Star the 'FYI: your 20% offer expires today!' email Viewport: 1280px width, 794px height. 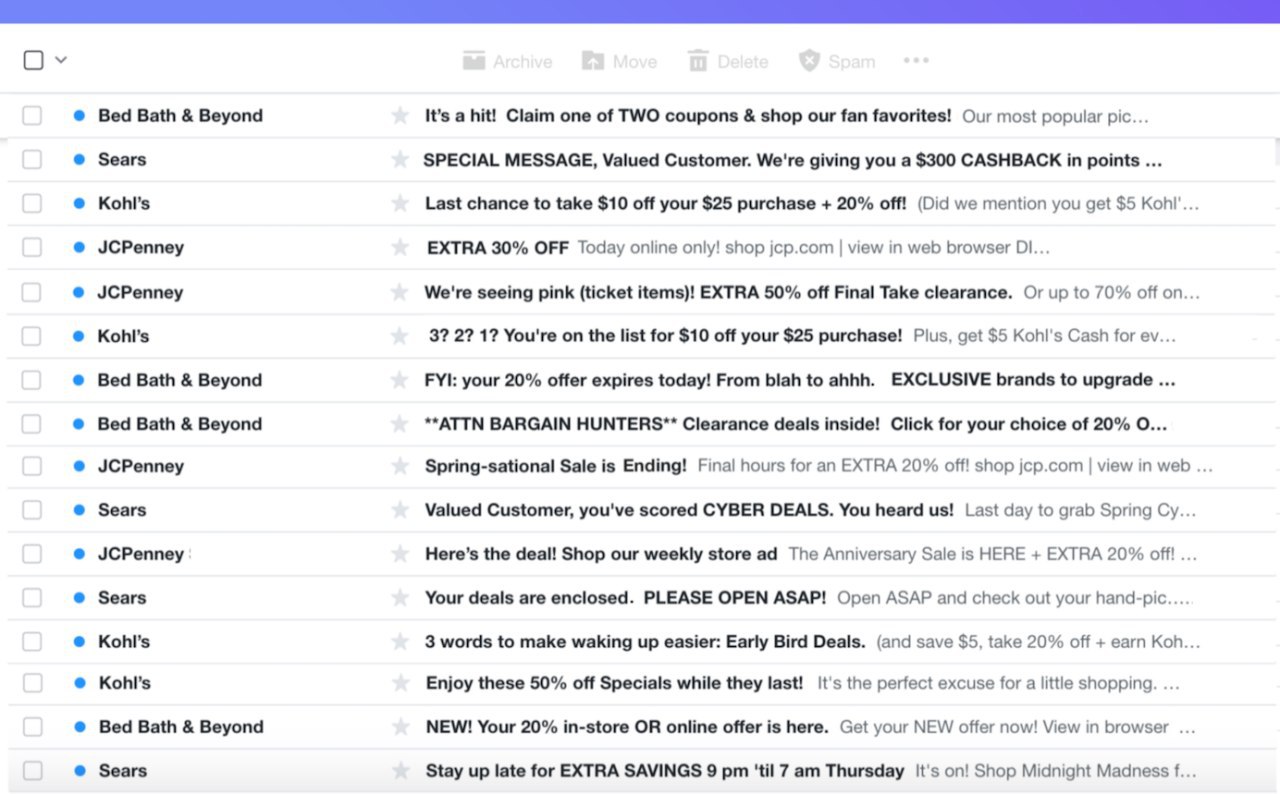(400, 380)
